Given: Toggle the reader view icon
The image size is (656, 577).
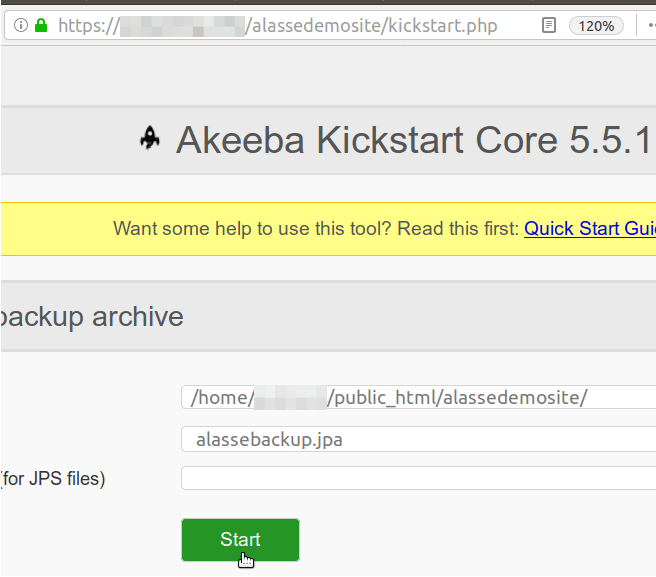Looking at the screenshot, I should (x=548, y=26).
